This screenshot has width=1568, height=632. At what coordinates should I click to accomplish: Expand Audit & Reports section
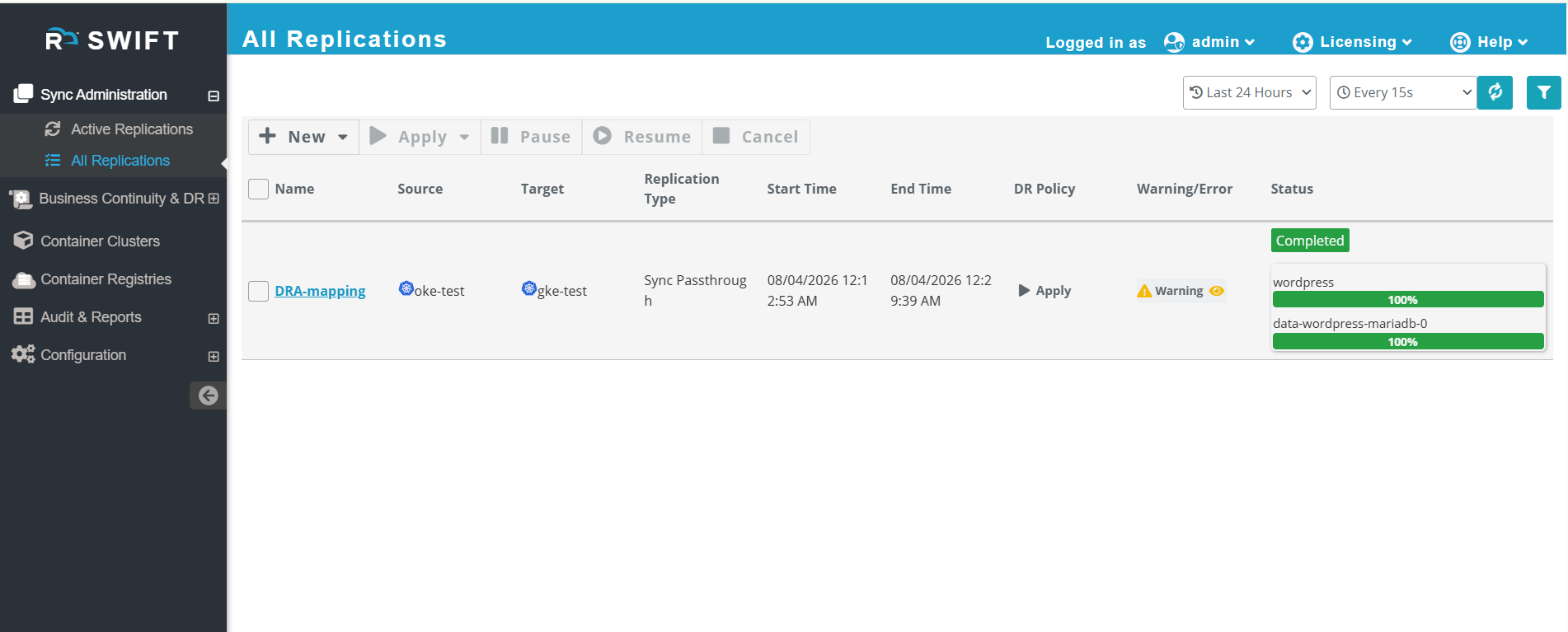[214, 318]
